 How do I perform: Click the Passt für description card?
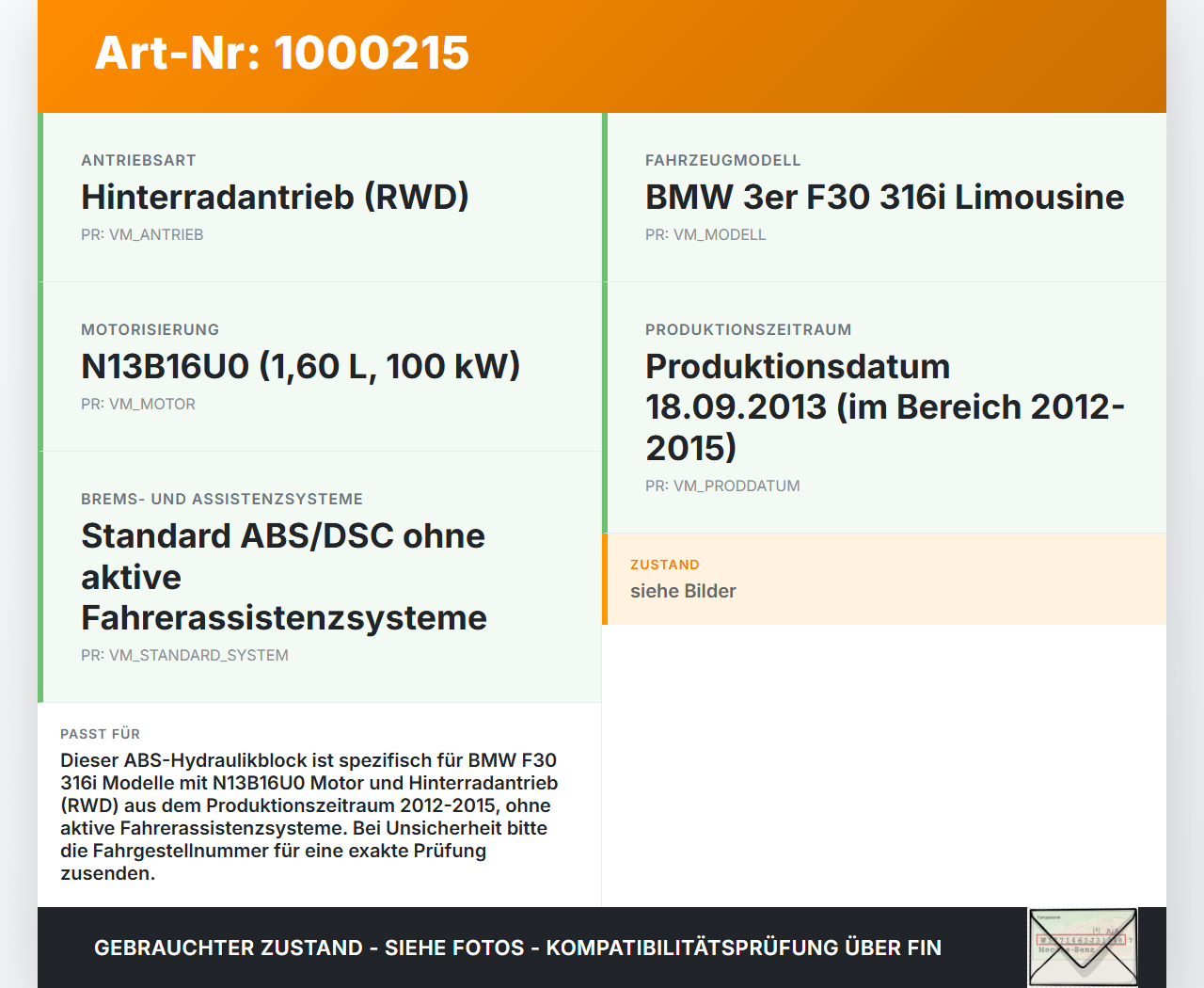tap(320, 805)
